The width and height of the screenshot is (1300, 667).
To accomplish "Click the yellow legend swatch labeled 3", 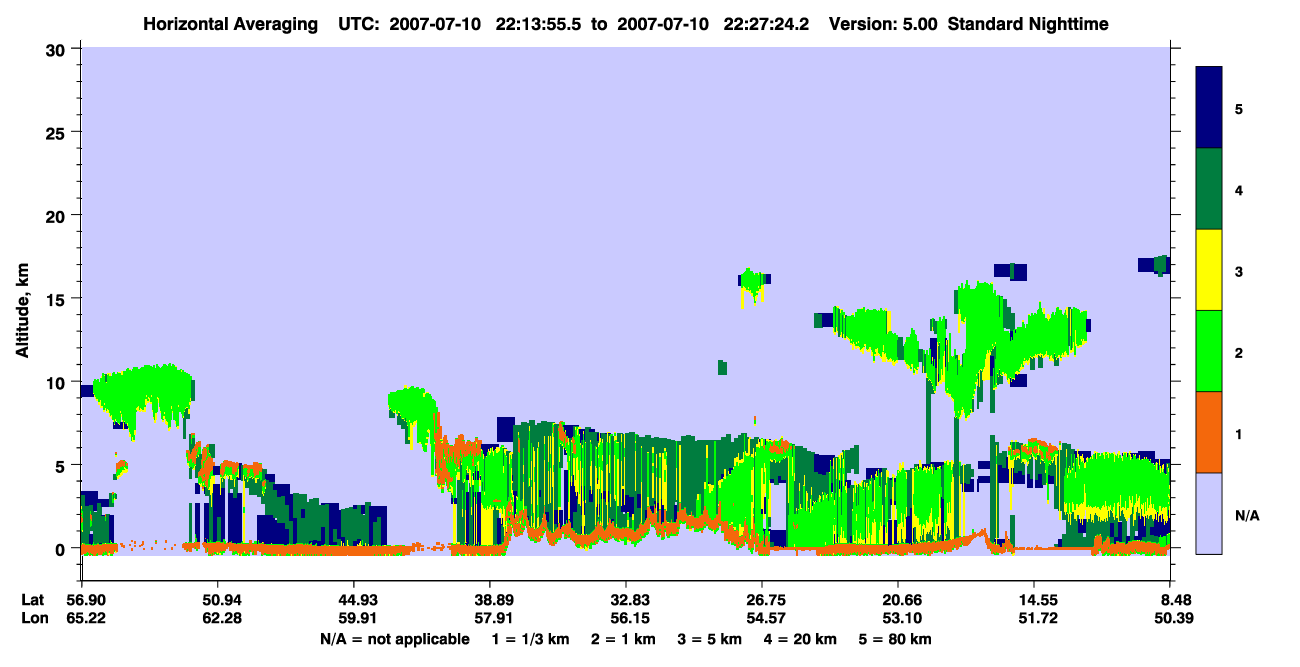I will click(1210, 270).
